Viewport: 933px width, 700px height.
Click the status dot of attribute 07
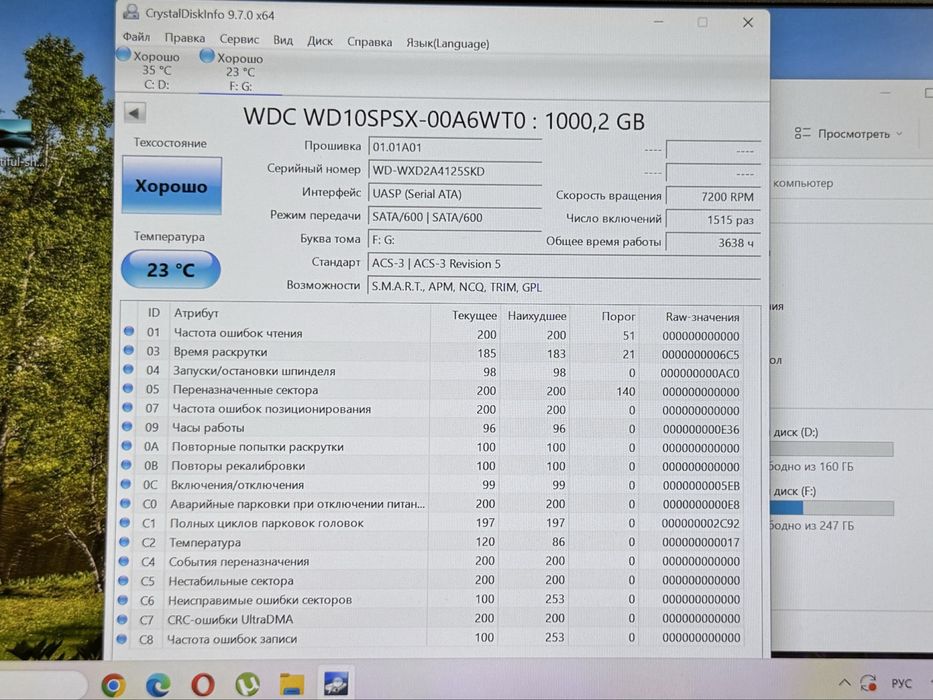point(127,408)
